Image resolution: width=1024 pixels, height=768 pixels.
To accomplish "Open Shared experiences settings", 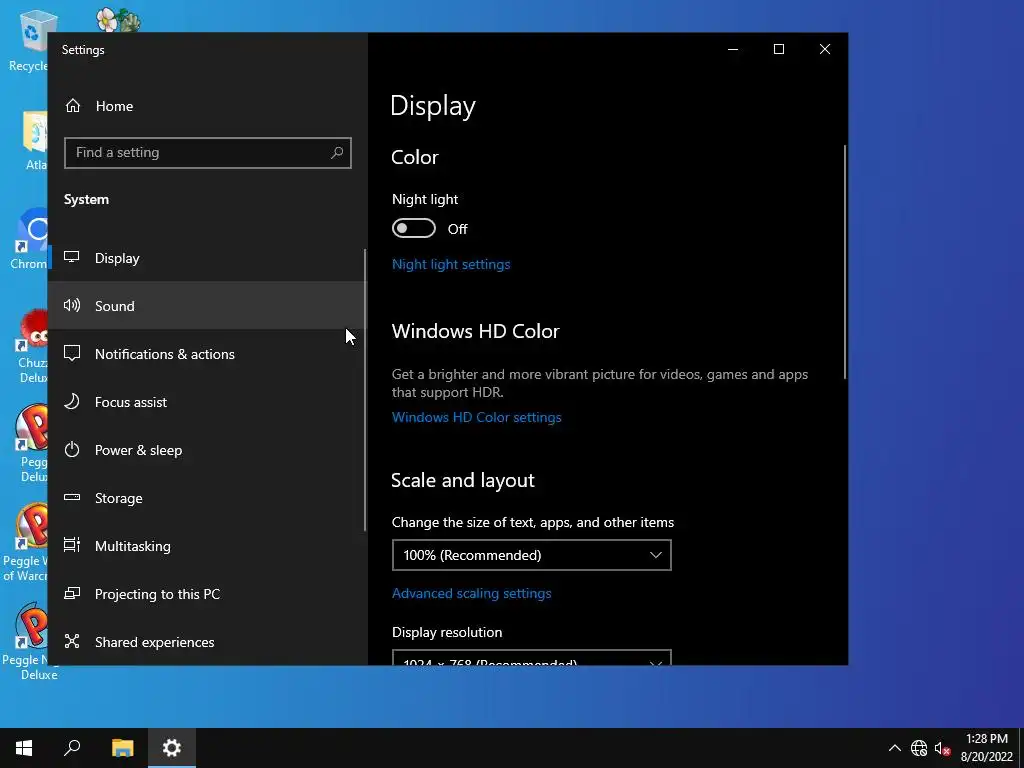I will [x=208, y=642].
